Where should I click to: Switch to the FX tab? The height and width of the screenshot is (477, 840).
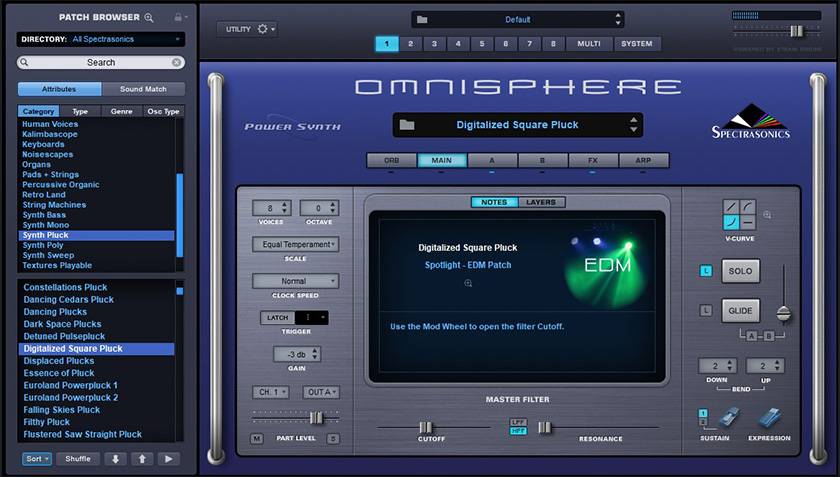pyautogui.click(x=593, y=160)
